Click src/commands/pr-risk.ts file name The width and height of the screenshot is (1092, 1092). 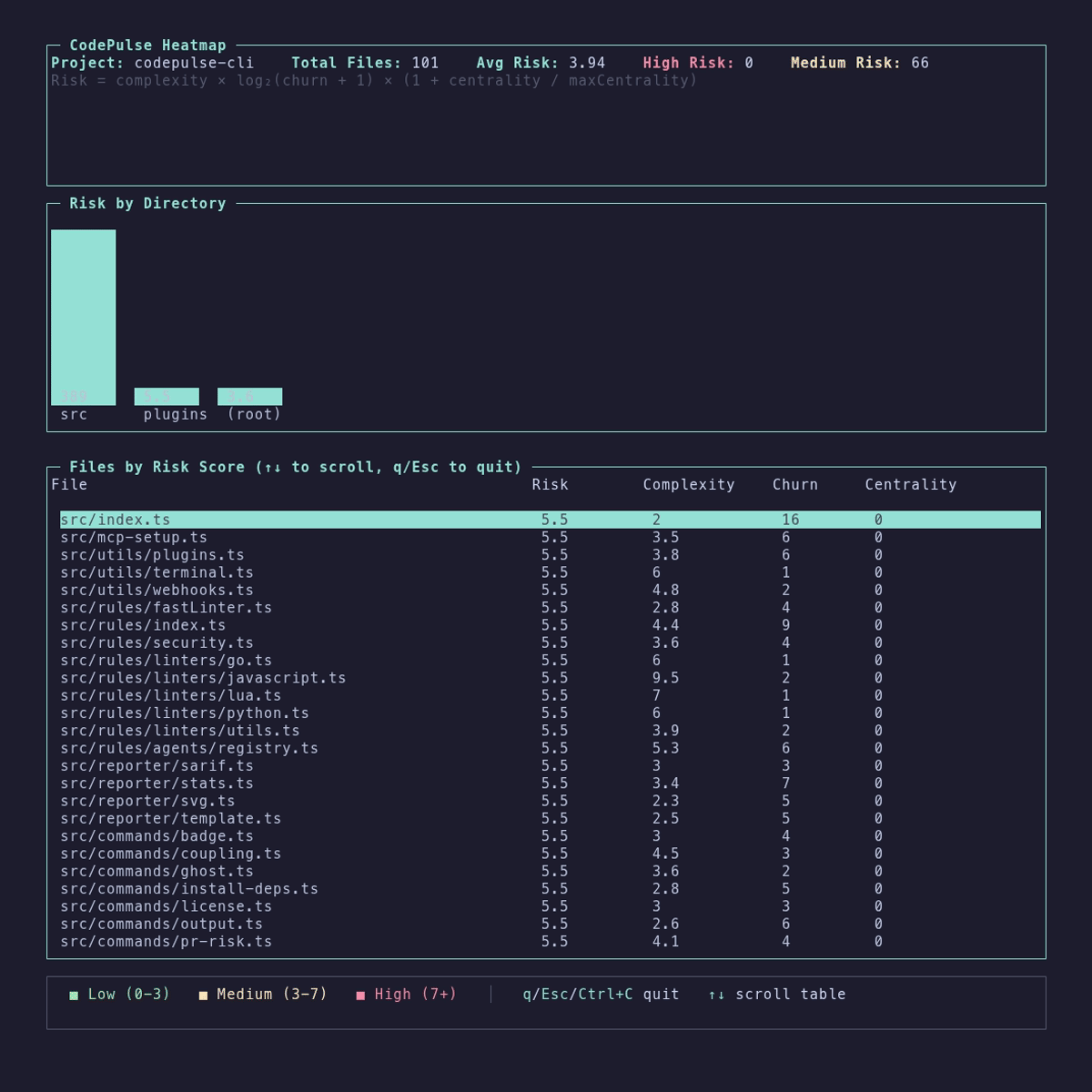tap(167, 942)
